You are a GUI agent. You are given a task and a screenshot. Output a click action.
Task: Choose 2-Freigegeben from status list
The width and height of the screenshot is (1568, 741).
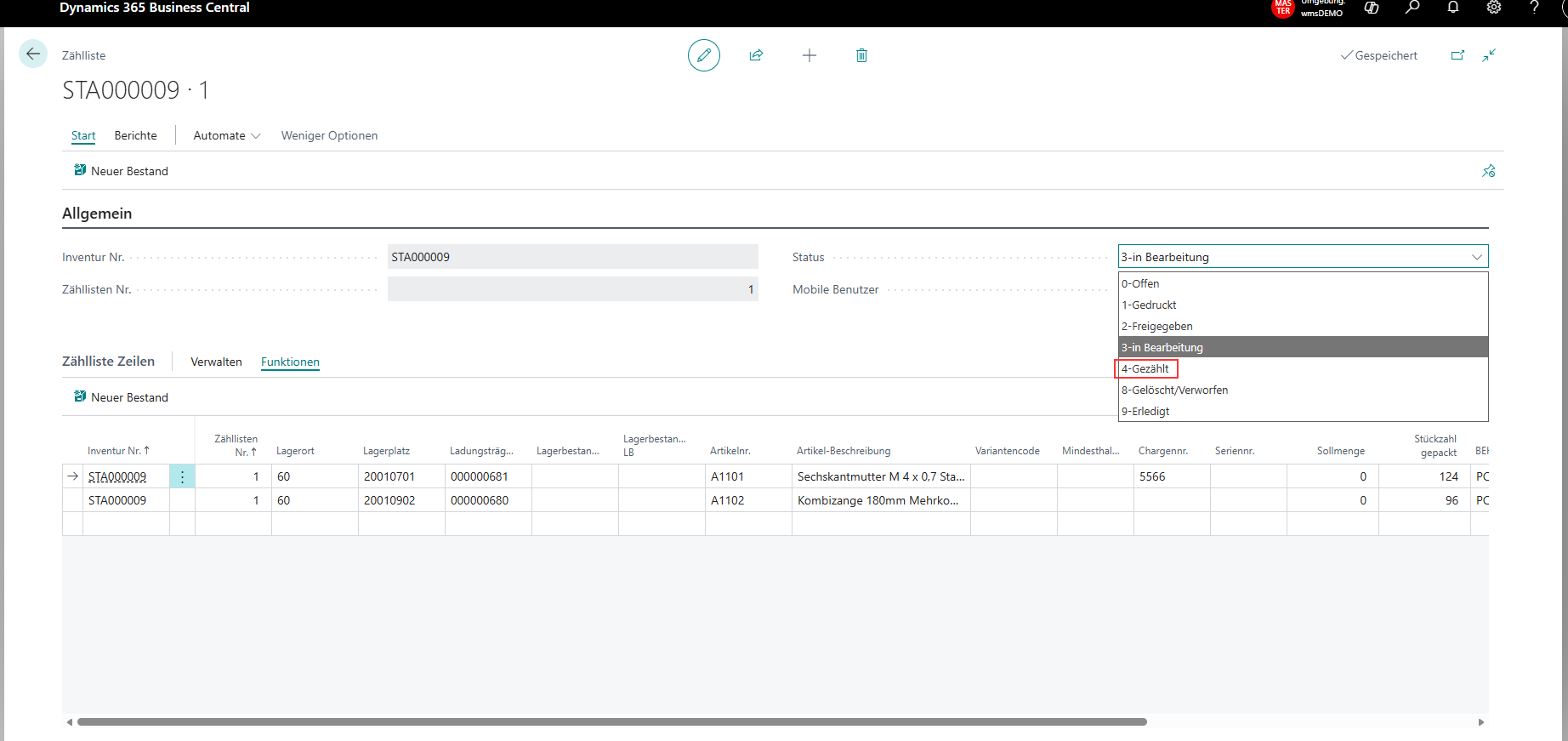1303,326
